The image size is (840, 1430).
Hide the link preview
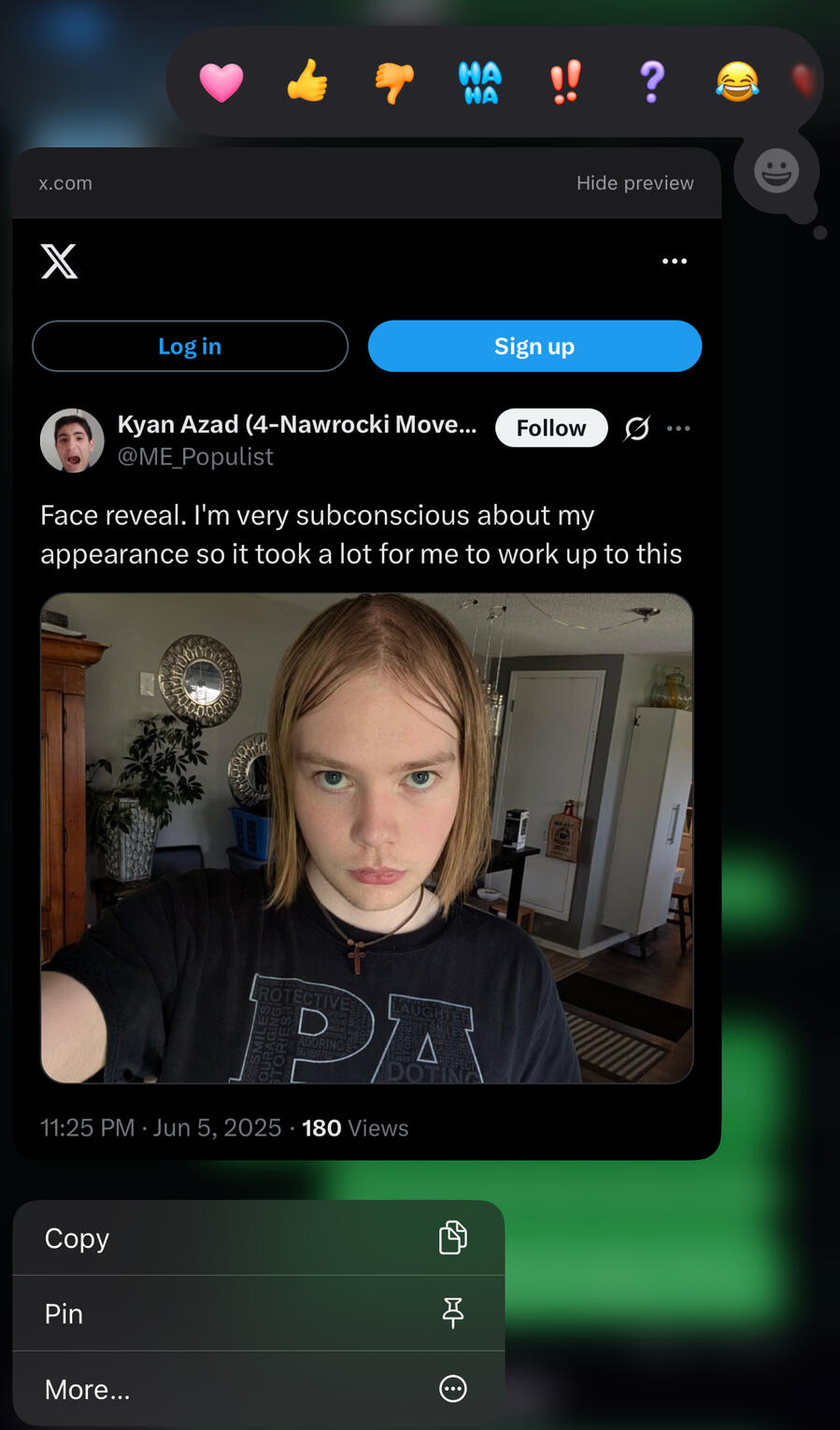tap(634, 183)
